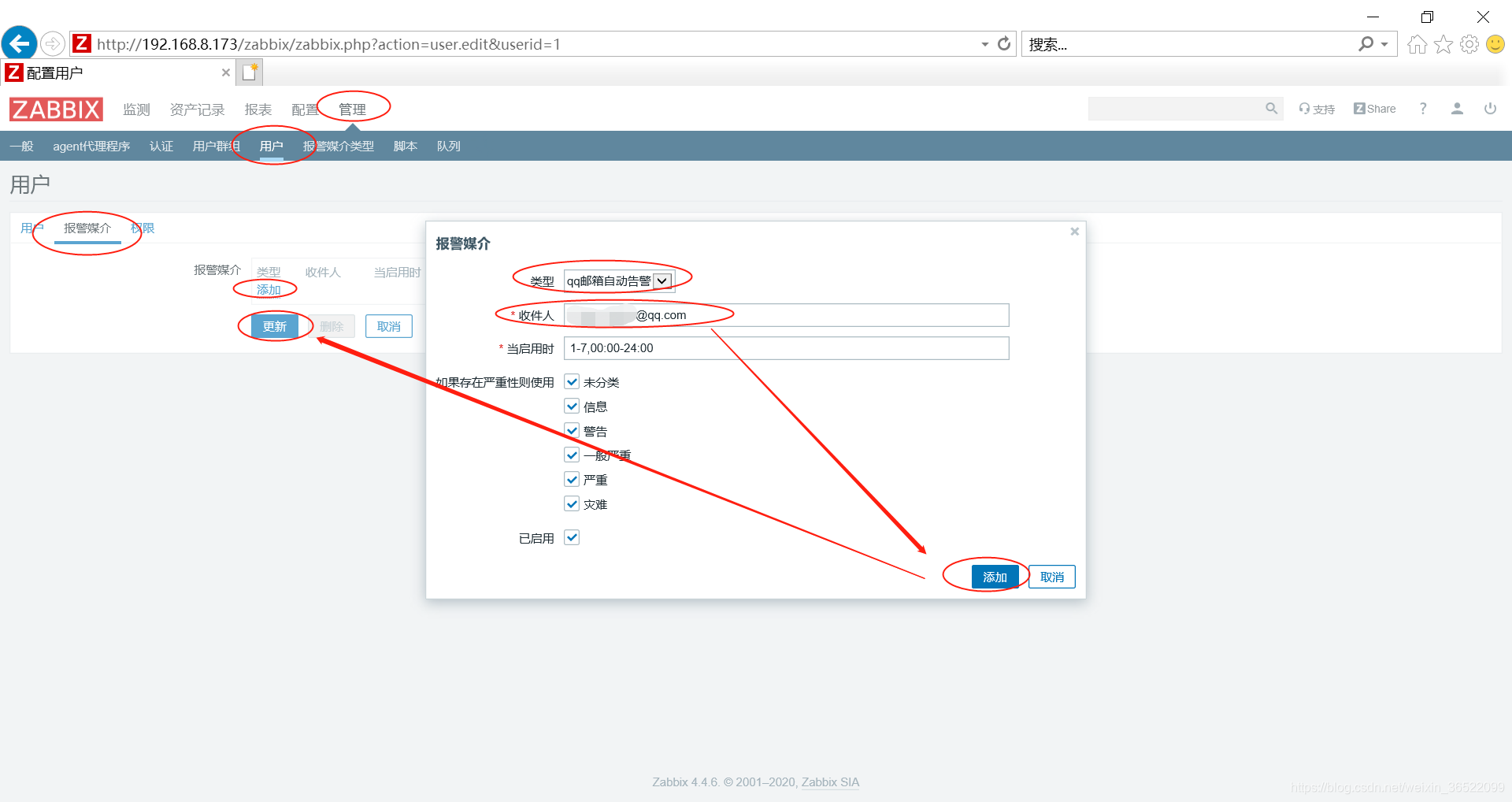
Task: Open the favorites star icon
Action: (x=1443, y=44)
